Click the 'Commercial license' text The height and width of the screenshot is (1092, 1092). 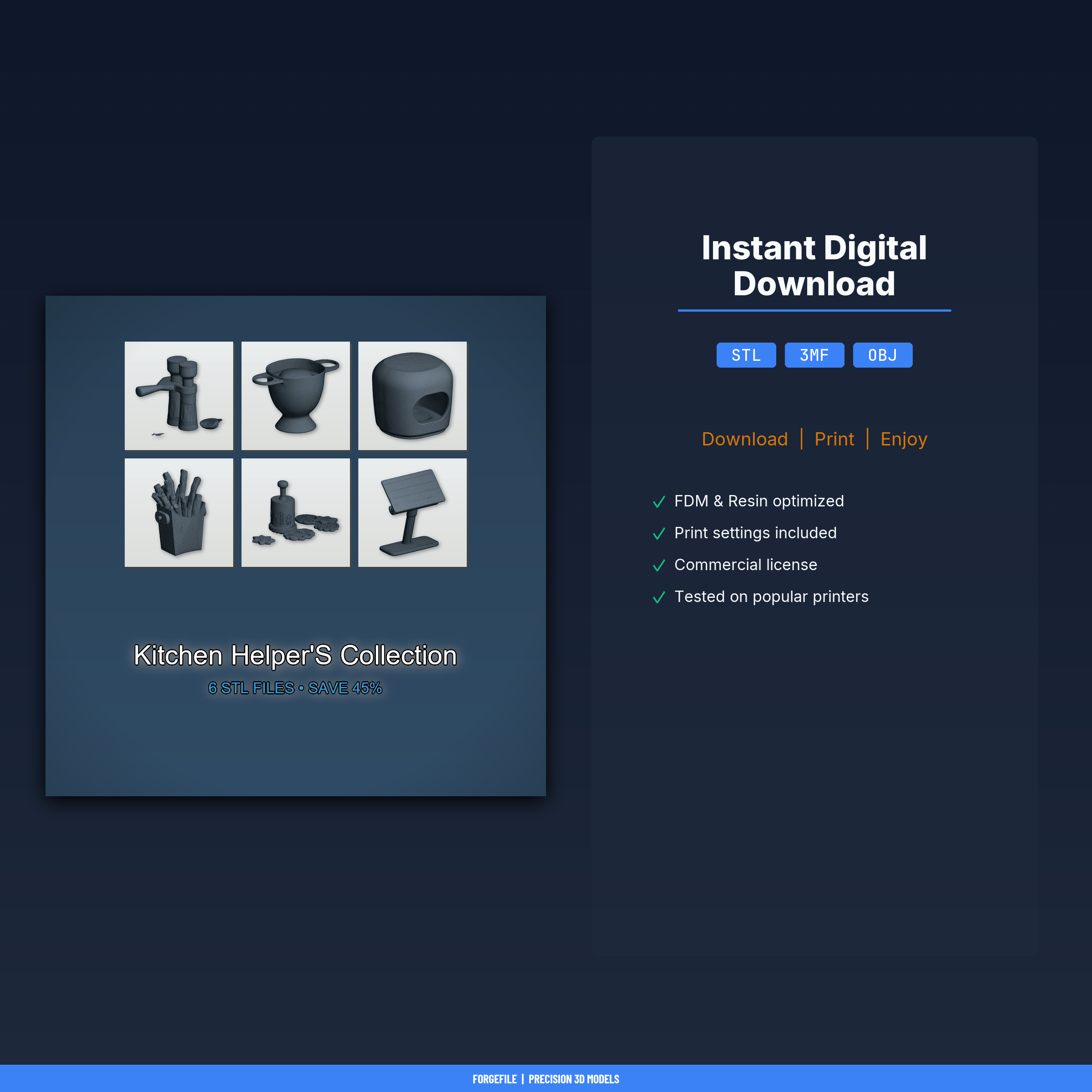coord(746,565)
